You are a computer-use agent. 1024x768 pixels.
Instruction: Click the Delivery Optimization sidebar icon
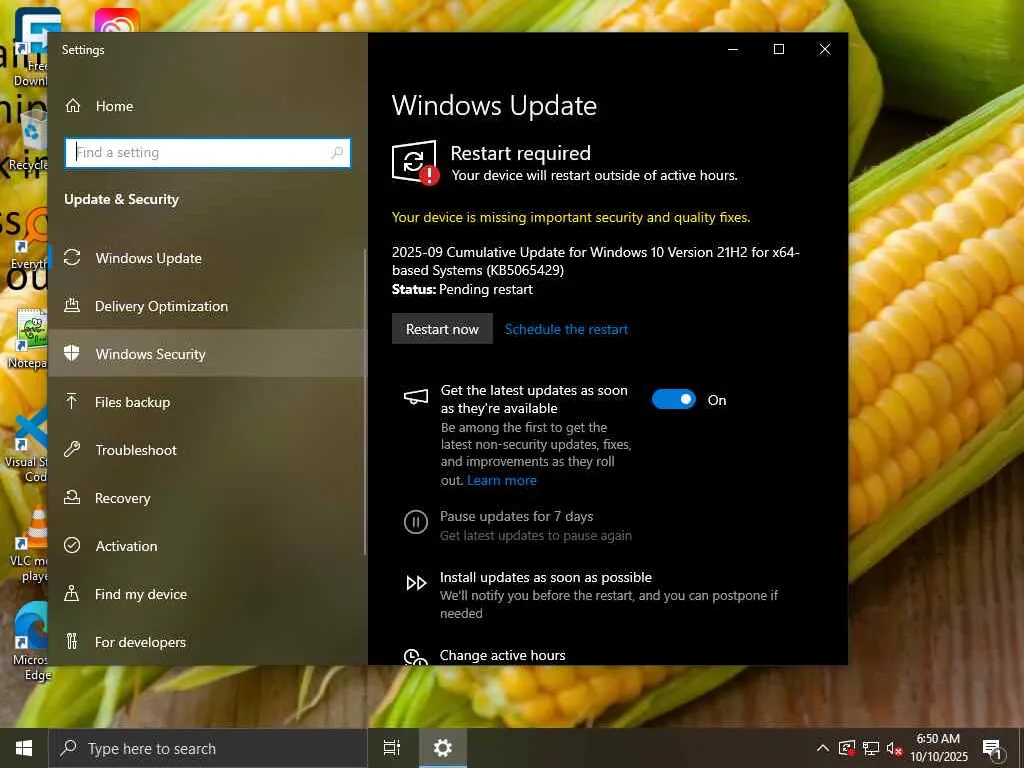pos(72,305)
